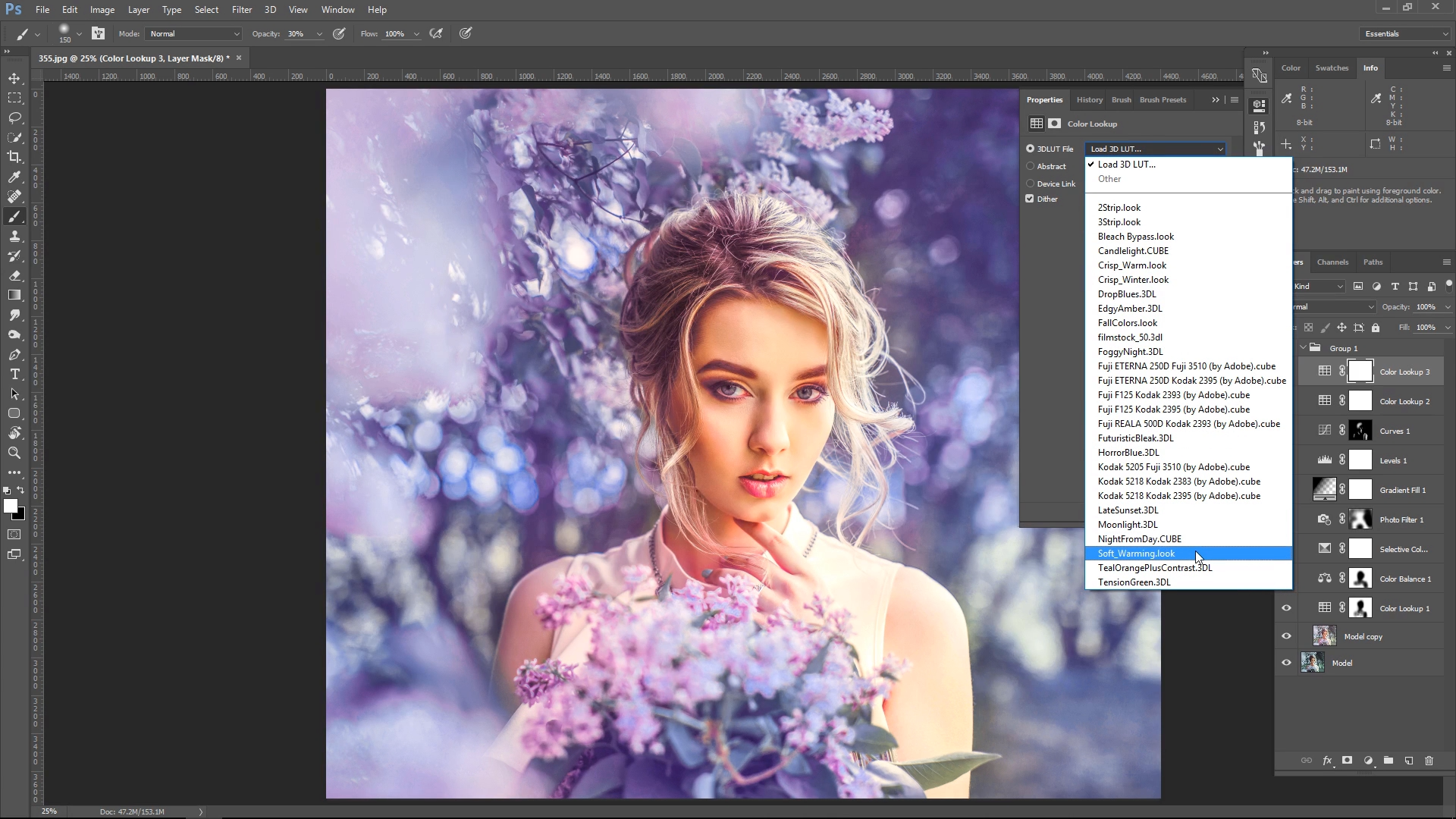Screen dimensions: 1456x819
Task: Enable airbrush-style build-up icon
Action: (436, 33)
